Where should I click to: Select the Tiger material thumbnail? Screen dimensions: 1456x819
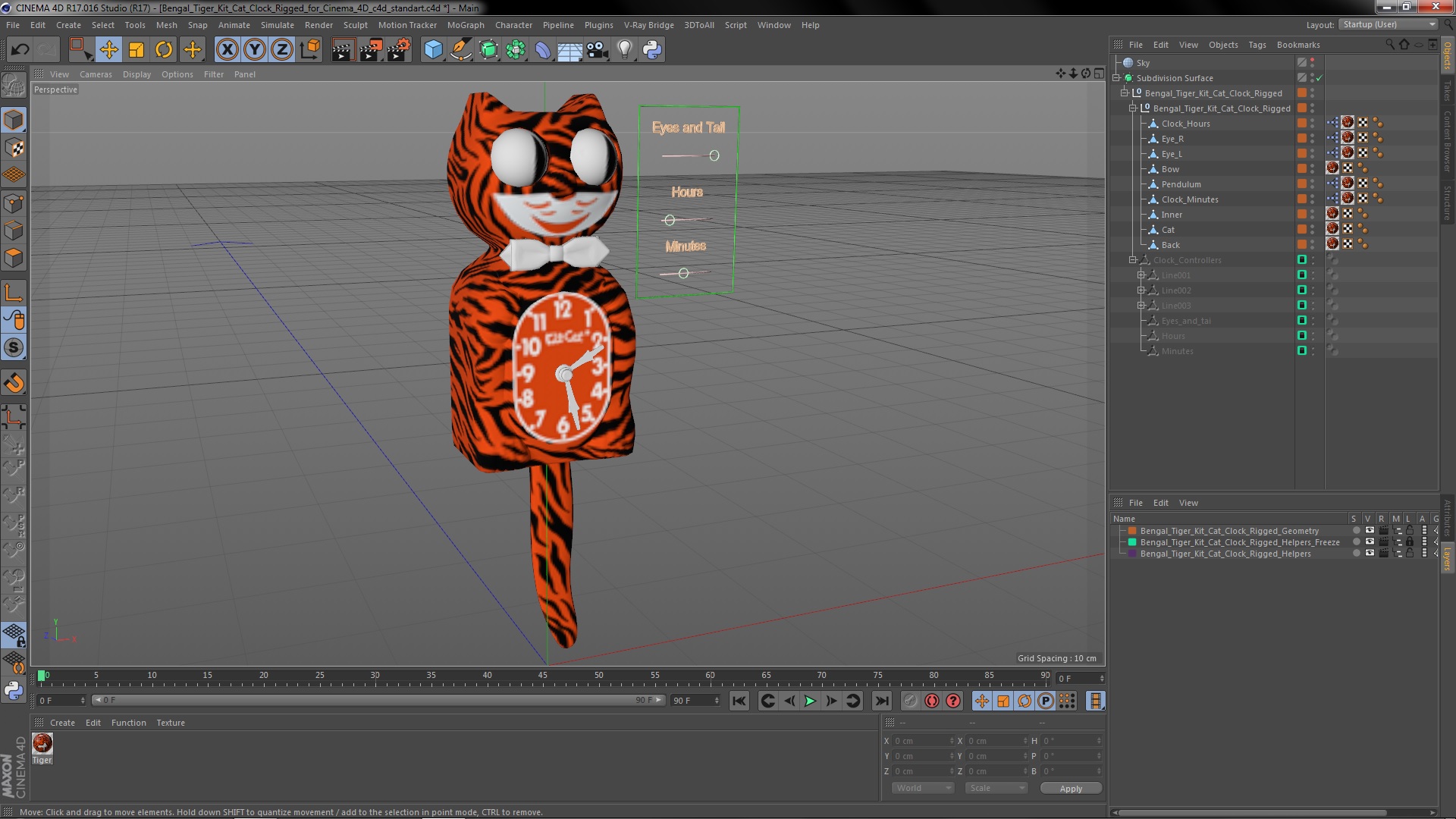click(42, 743)
